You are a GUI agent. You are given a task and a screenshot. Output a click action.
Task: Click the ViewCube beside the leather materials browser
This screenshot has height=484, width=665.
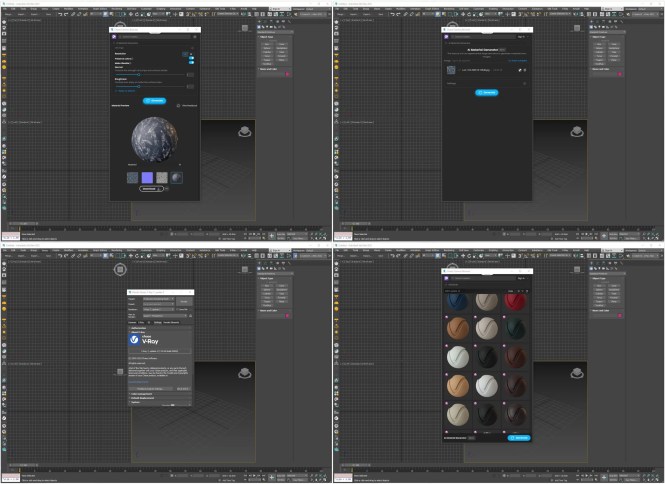(577, 374)
